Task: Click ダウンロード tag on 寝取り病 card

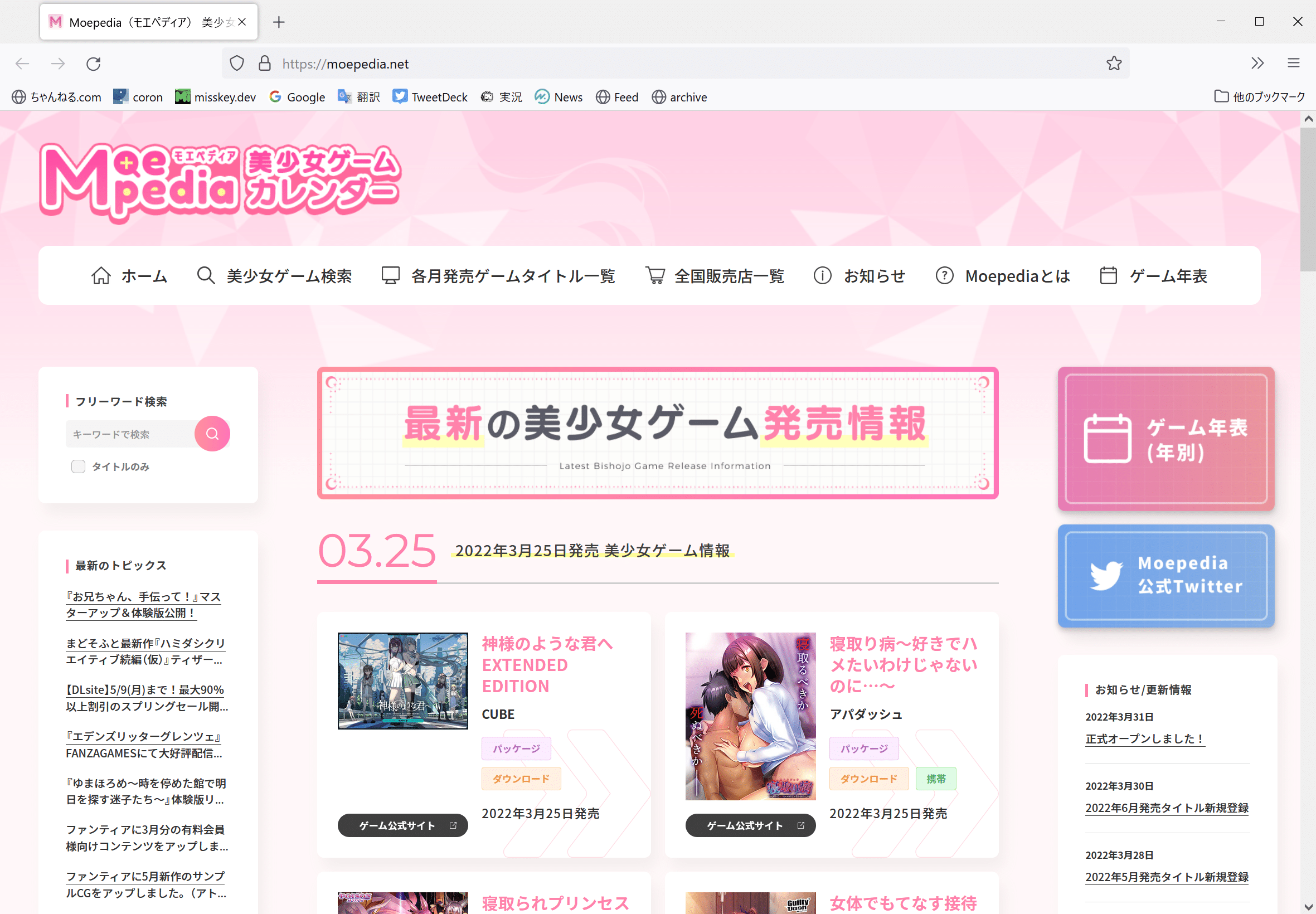Action: point(869,779)
